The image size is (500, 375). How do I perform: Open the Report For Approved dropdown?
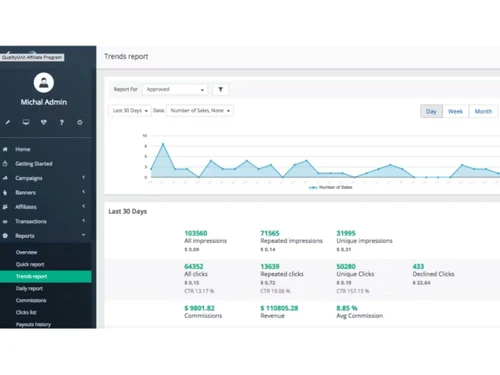175,89
